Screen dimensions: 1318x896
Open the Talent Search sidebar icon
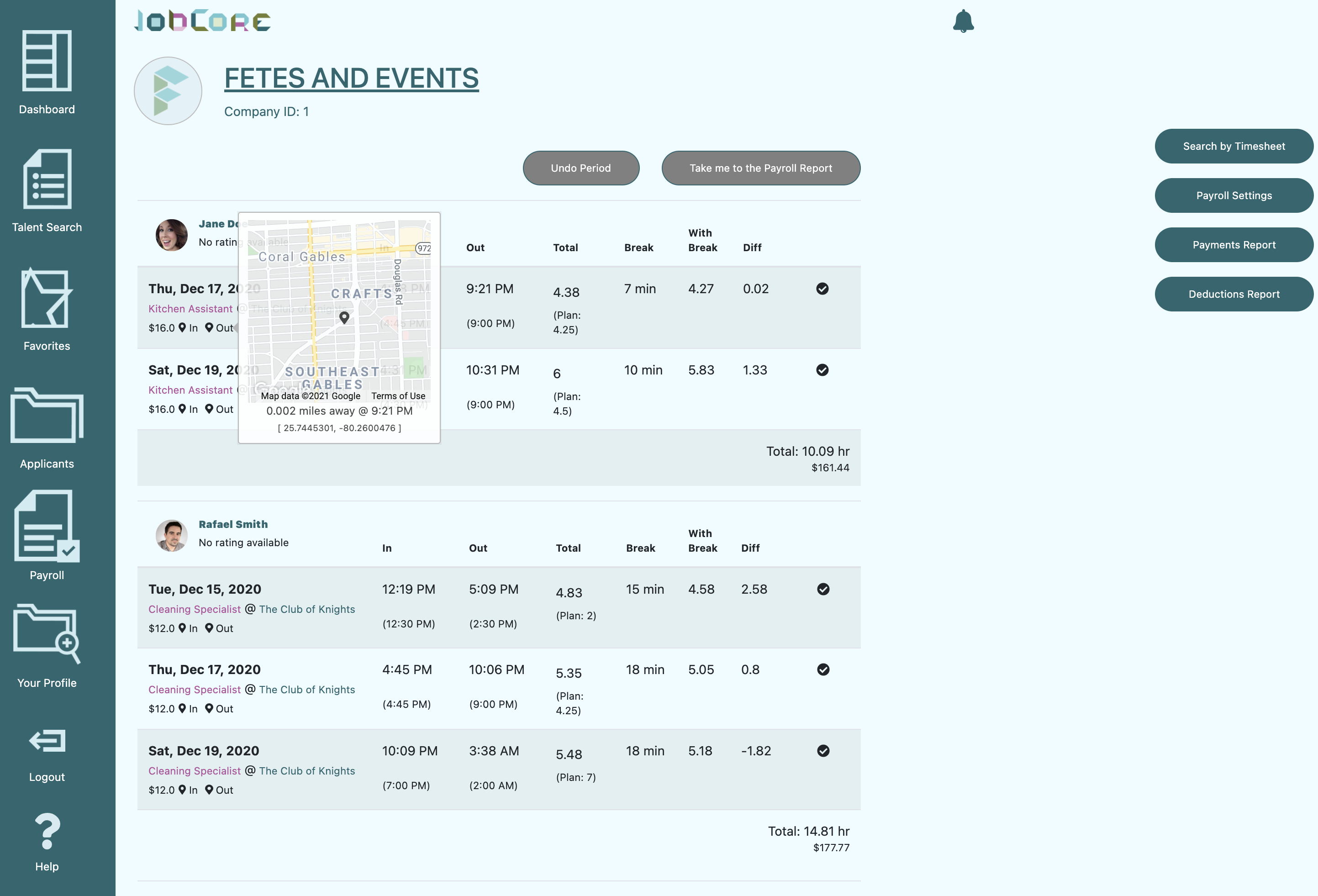tap(47, 179)
